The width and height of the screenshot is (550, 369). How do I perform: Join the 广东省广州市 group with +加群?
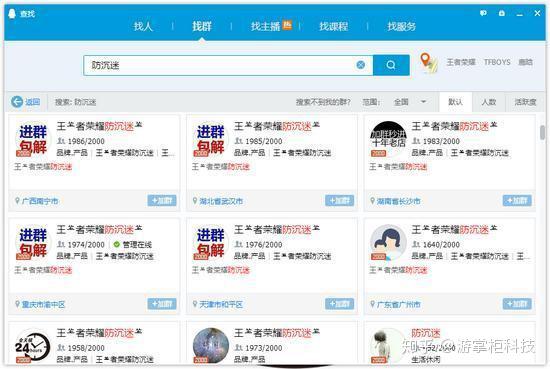click(517, 304)
